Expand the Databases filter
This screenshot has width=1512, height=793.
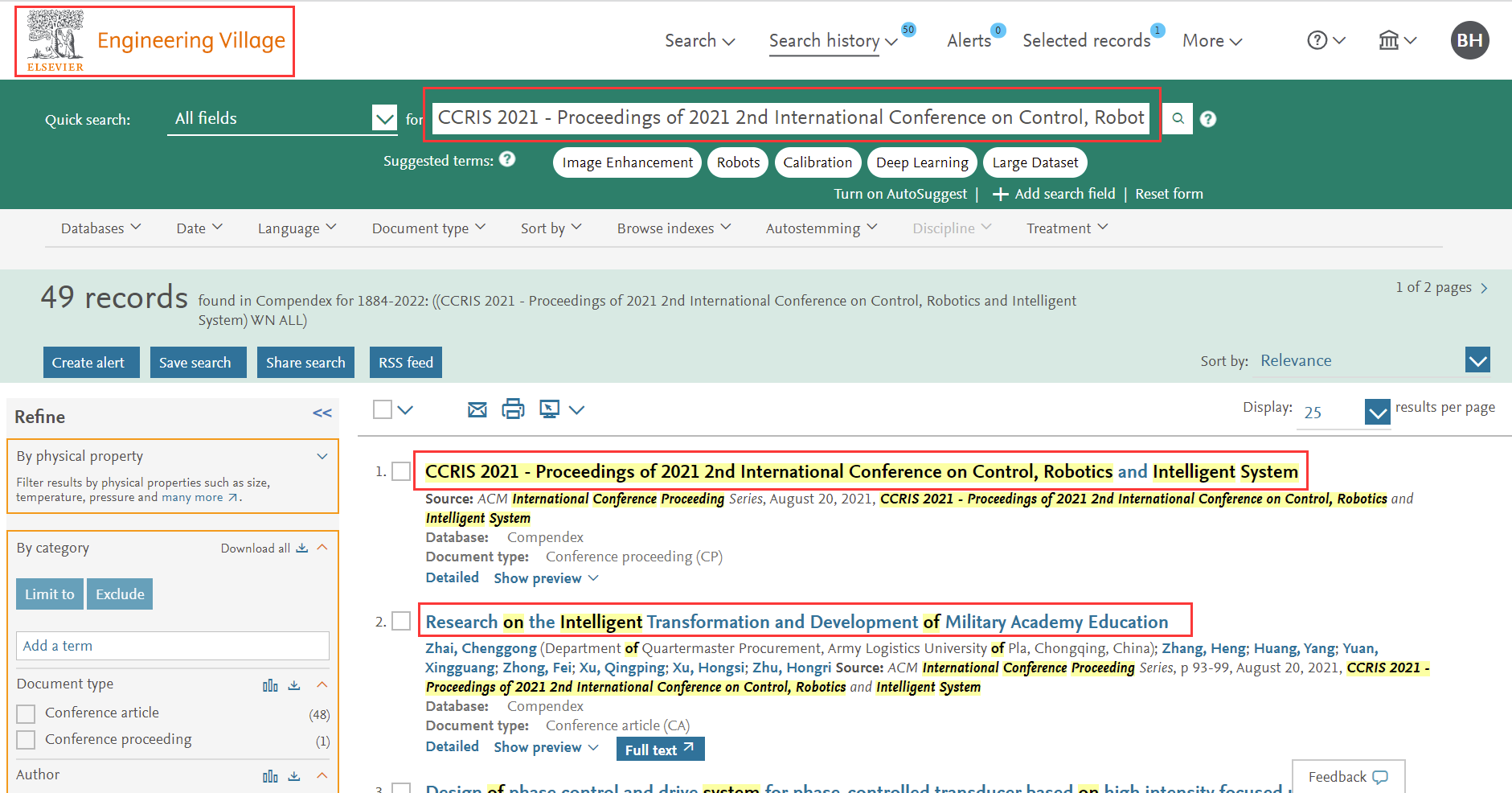pos(101,228)
